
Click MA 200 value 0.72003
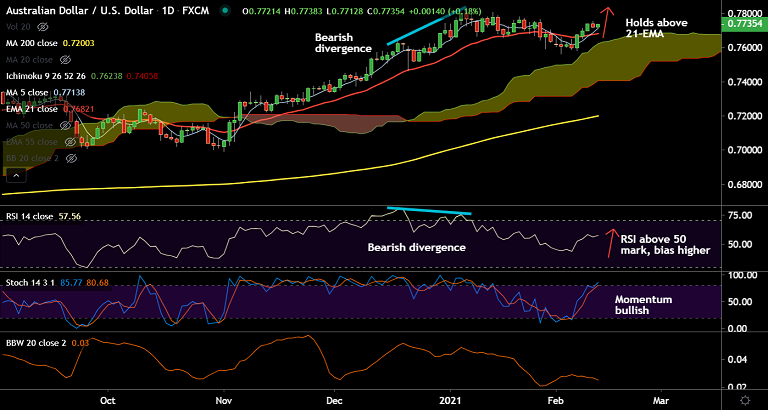point(78,44)
